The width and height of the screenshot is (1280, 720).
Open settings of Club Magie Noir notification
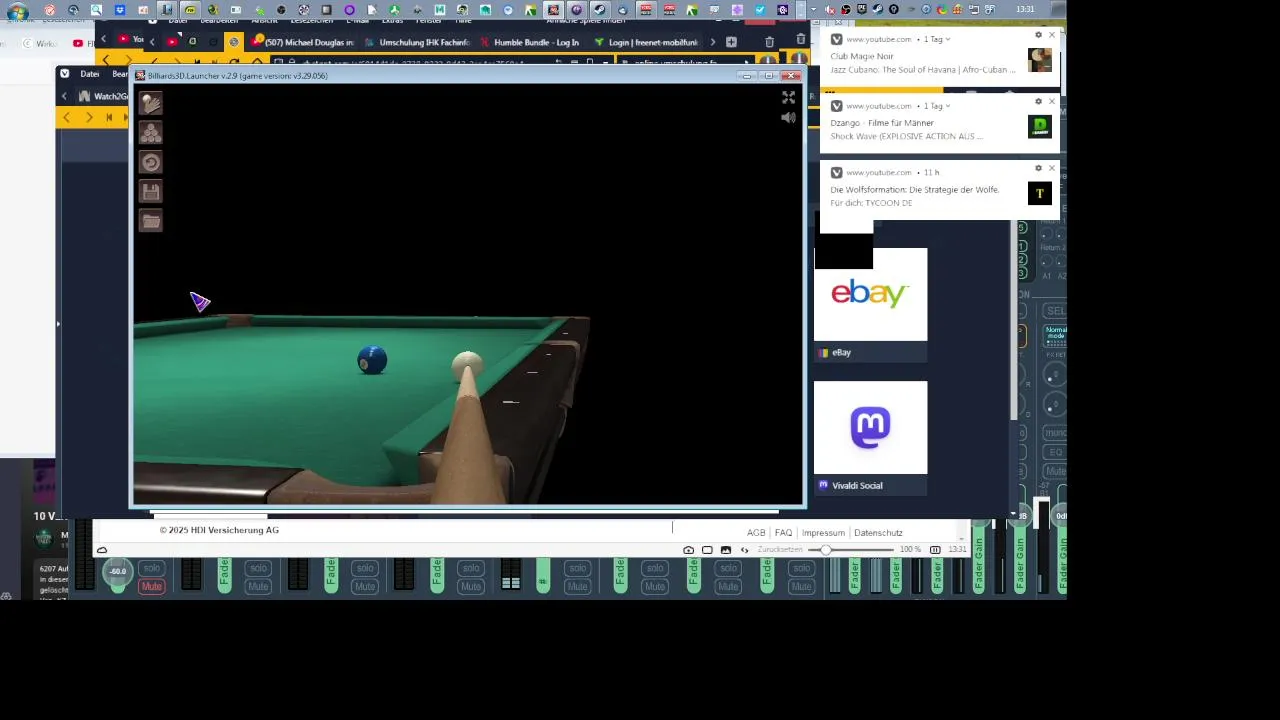1038,35
